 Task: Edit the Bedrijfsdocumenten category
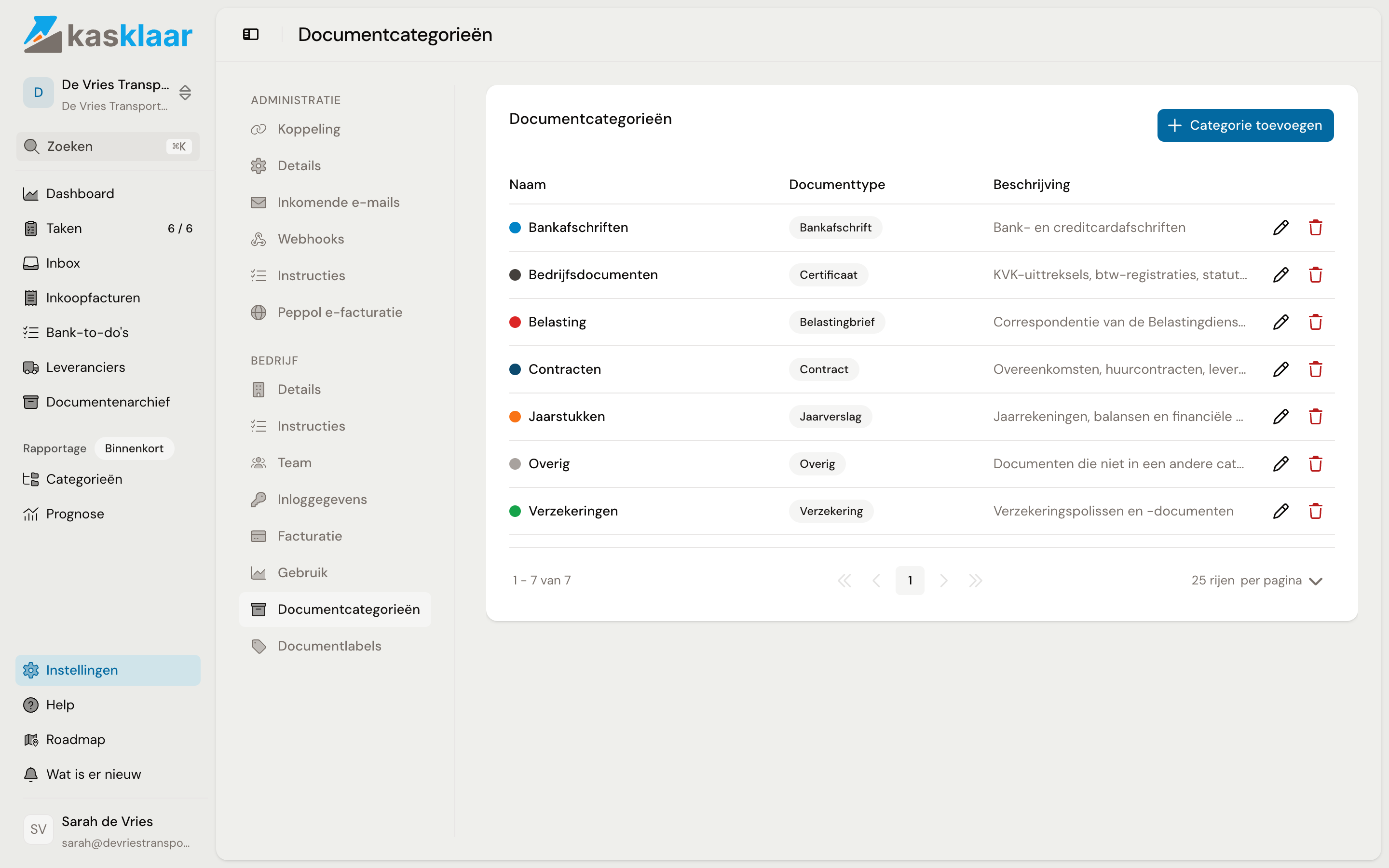coord(1280,274)
